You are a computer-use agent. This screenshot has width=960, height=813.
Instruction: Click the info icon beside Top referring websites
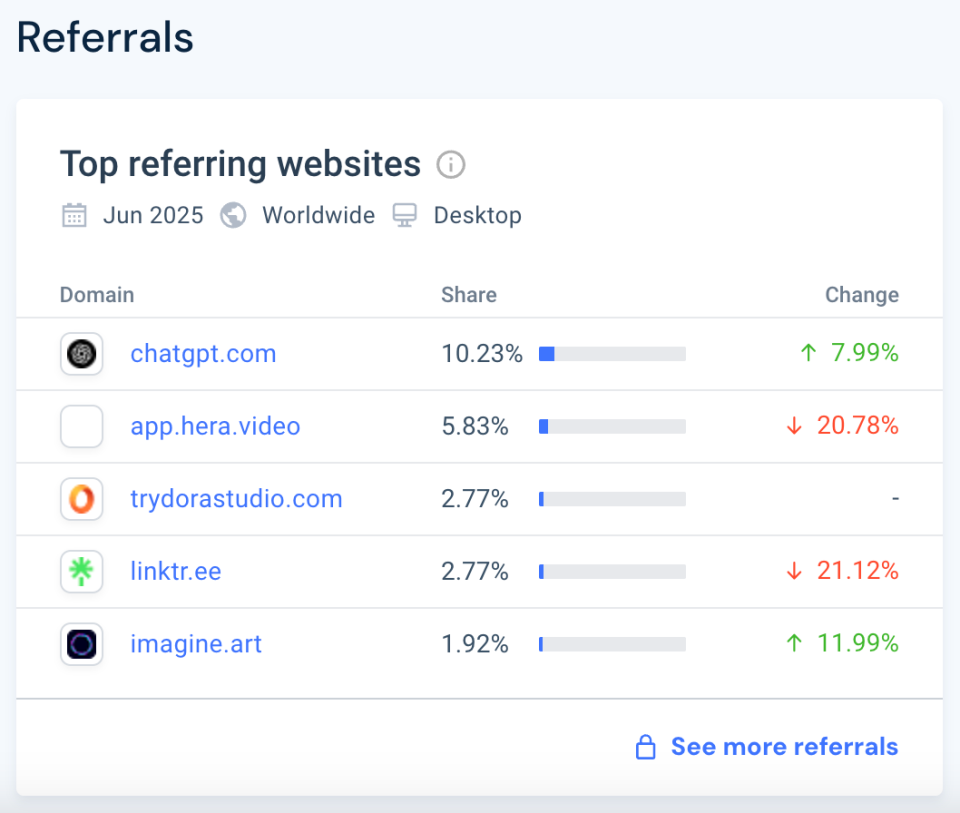click(x=451, y=164)
